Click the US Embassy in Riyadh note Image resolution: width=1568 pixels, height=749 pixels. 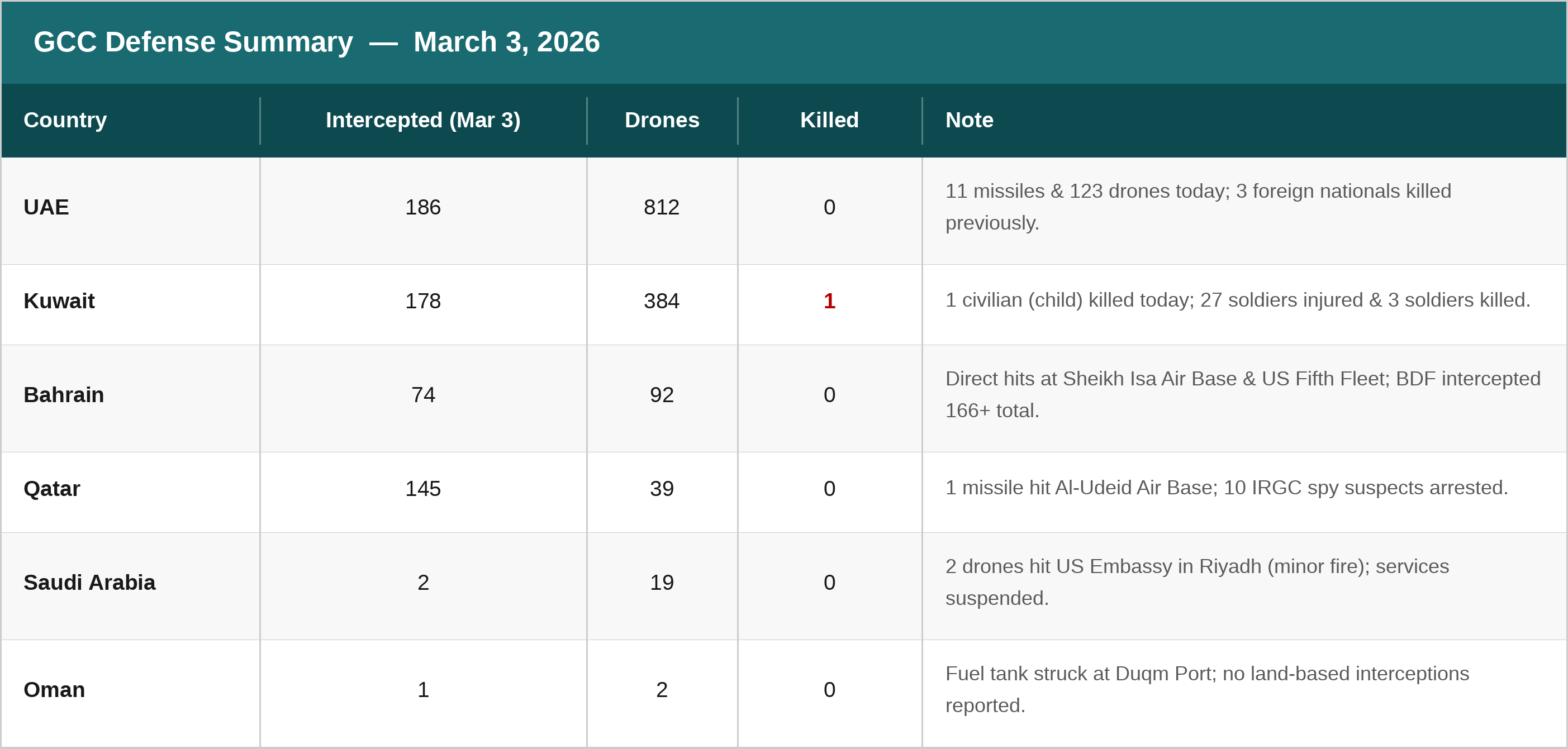[1197, 581]
